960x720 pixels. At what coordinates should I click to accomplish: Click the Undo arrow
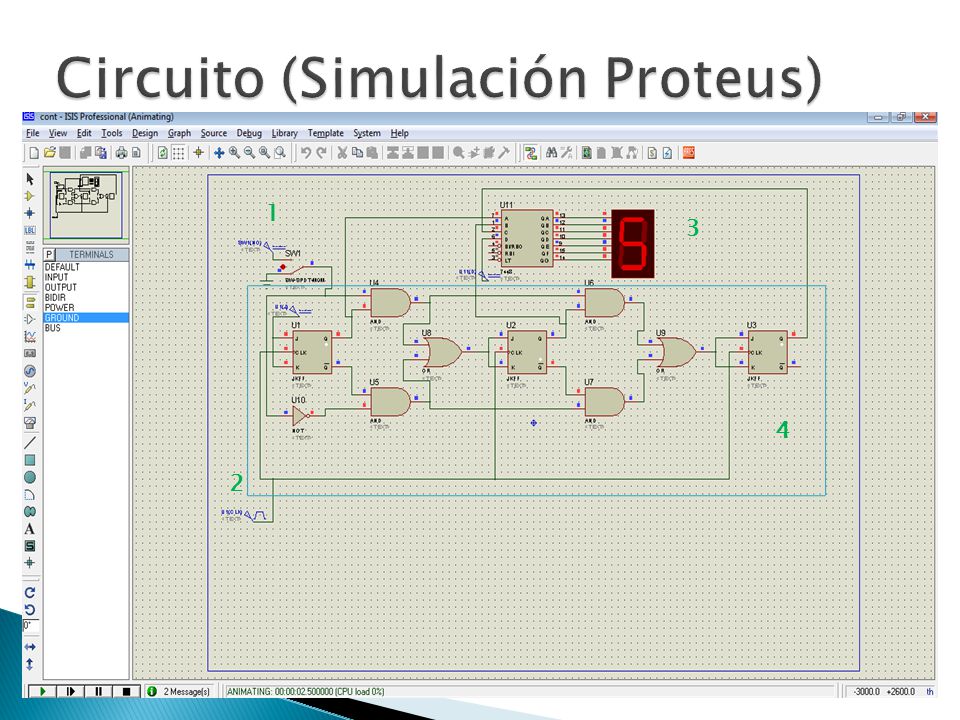pyautogui.click(x=306, y=152)
